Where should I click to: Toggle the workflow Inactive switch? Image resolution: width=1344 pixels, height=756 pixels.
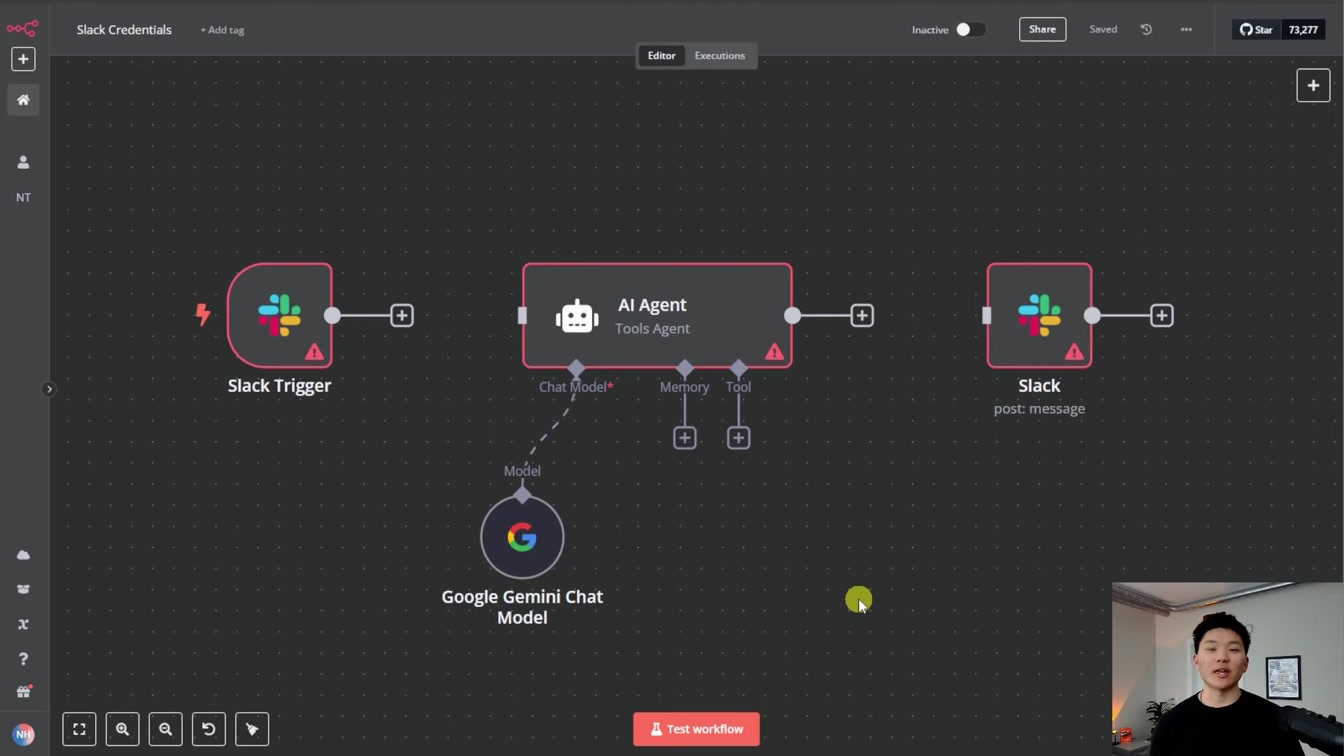coord(970,29)
